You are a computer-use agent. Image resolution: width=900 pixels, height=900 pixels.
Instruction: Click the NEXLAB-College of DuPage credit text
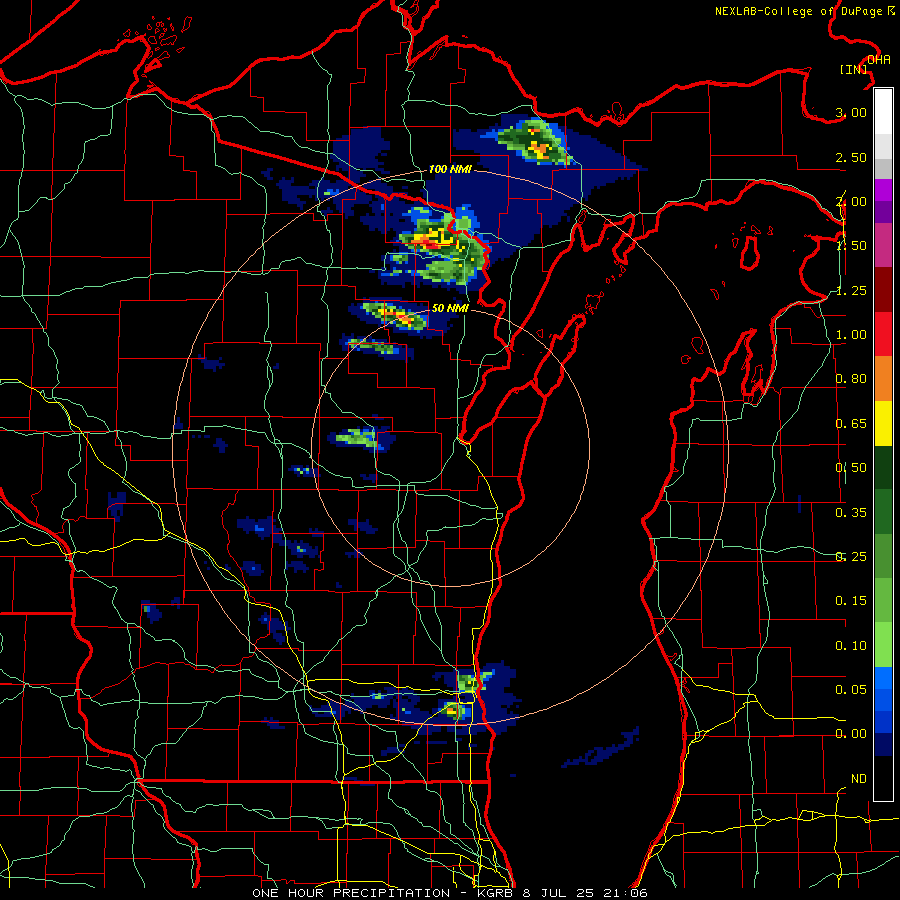(x=804, y=11)
